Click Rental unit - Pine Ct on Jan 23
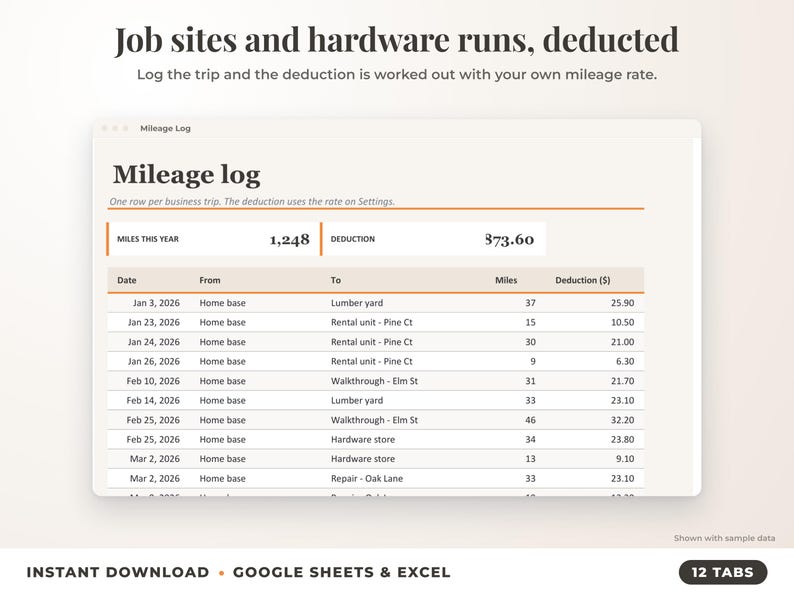Viewport: 794px width, 596px height. (x=372, y=322)
